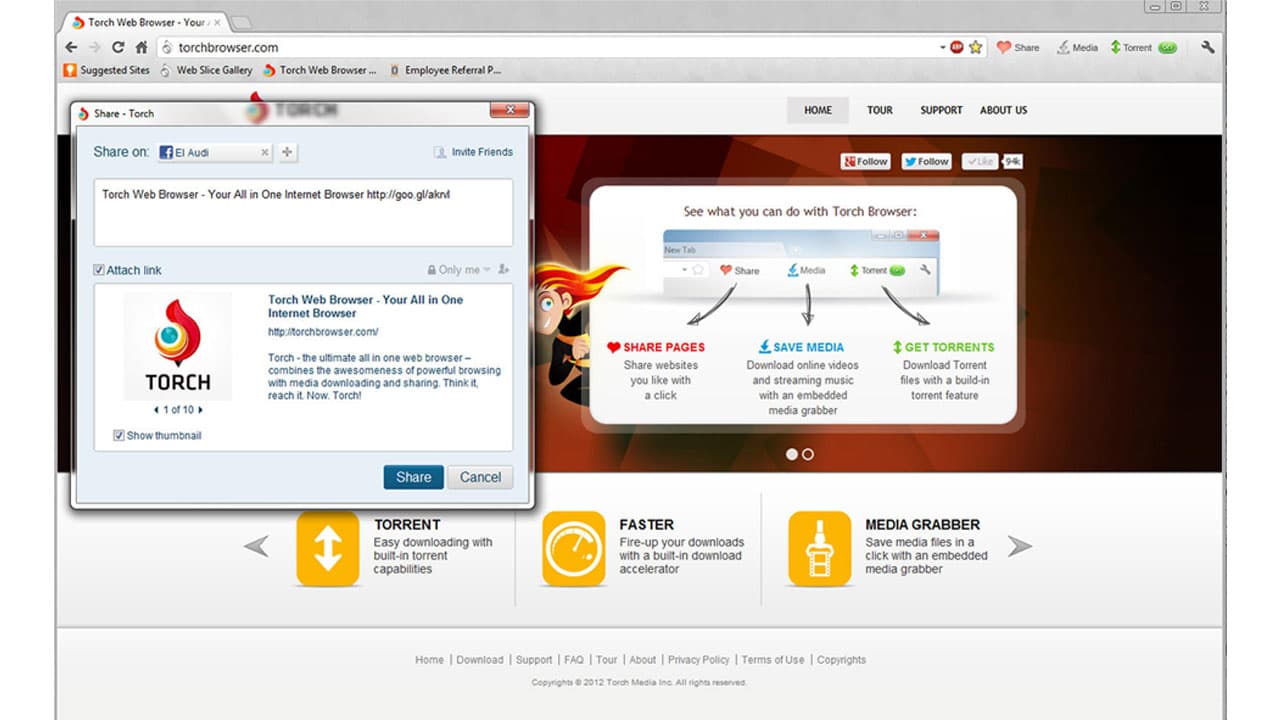The image size is (1280, 720).
Task: Uncheck the Attach link checkbox
Action: (x=99, y=269)
